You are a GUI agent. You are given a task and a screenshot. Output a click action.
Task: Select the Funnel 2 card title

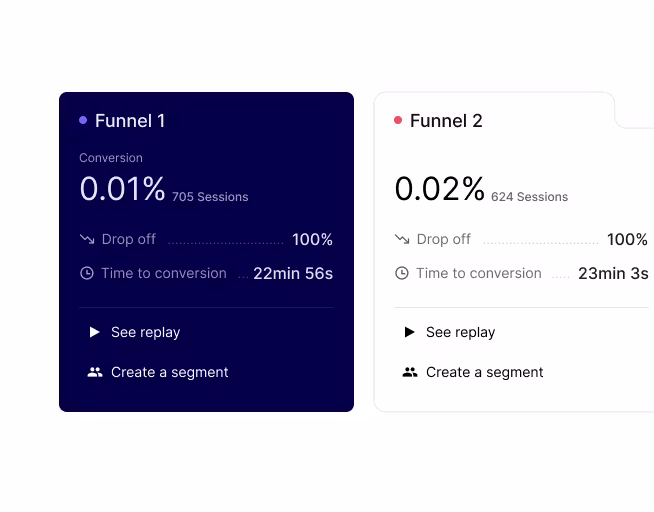[446, 121]
